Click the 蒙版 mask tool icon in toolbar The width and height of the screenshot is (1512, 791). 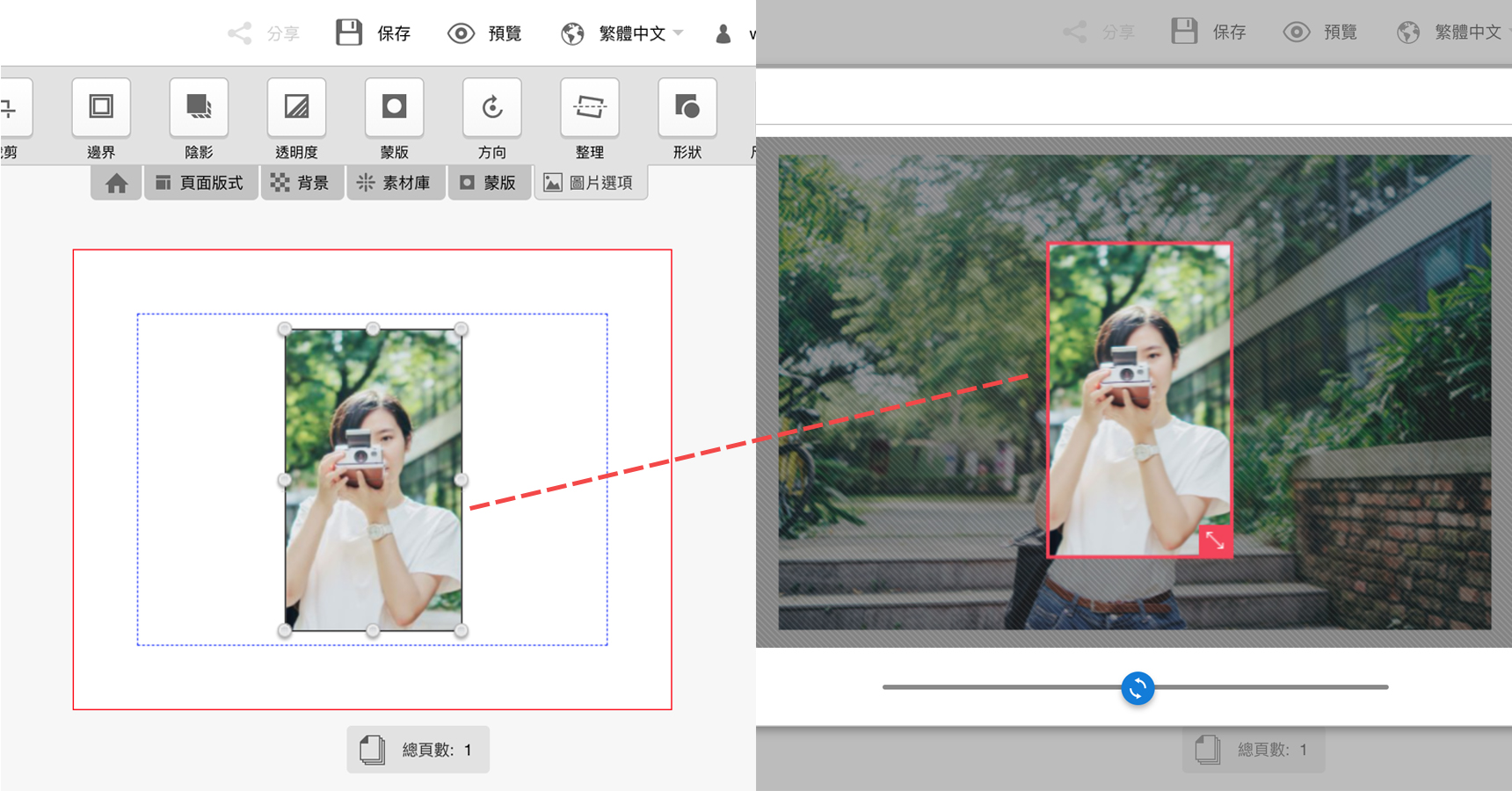coord(394,108)
